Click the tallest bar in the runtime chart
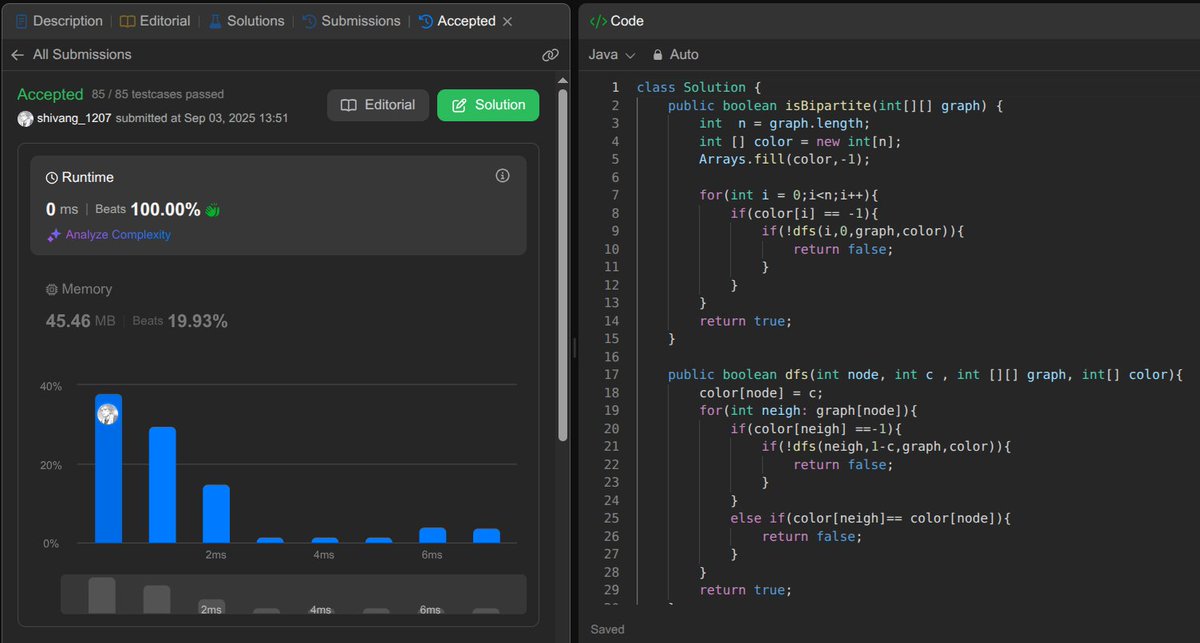 (x=108, y=468)
